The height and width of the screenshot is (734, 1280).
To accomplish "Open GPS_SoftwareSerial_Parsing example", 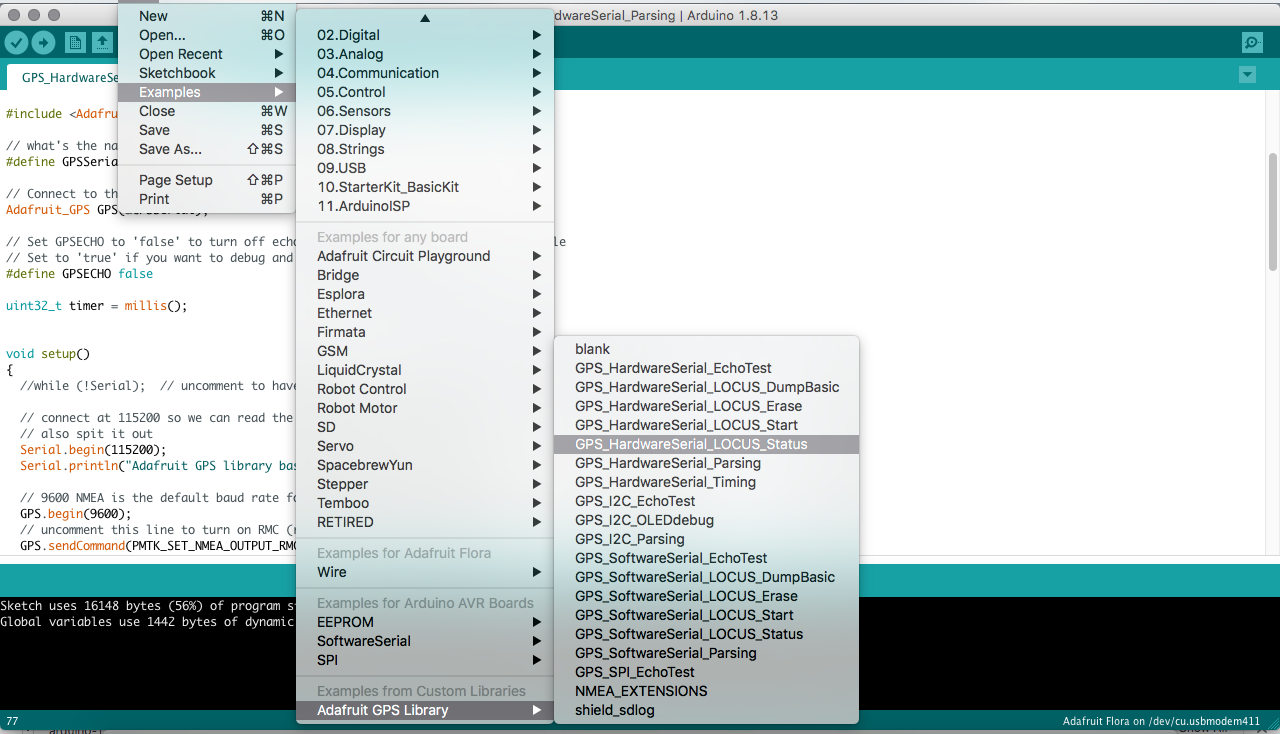I will click(x=706, y=653).
